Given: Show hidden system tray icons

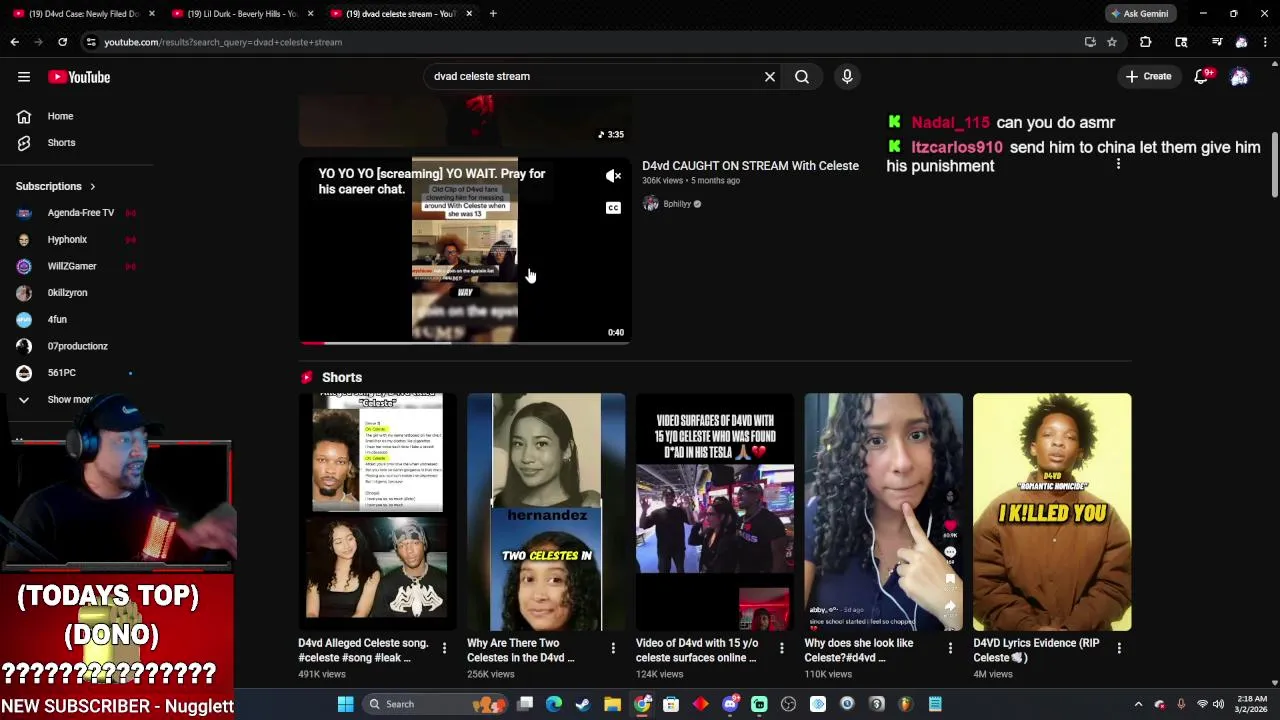Looking at the screenshot, I should coord(1138,704).
